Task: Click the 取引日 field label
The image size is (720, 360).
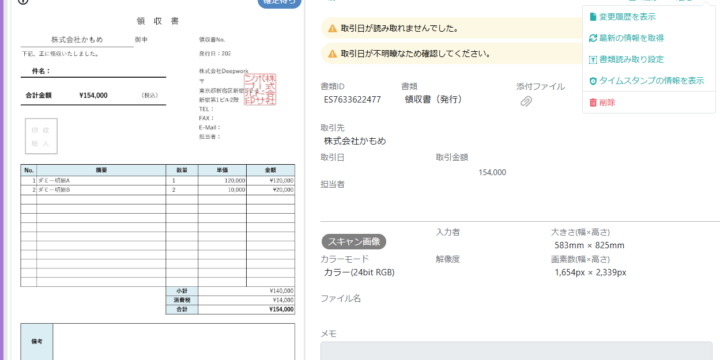Action: 332,158
